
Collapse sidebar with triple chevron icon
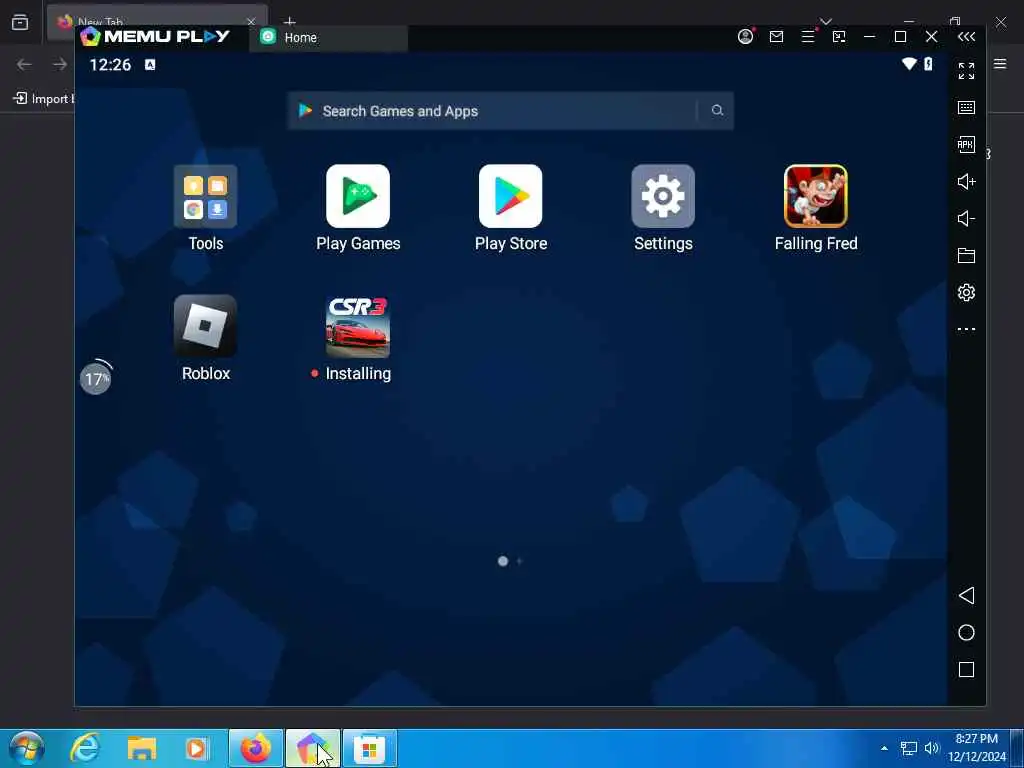point(967,37)
